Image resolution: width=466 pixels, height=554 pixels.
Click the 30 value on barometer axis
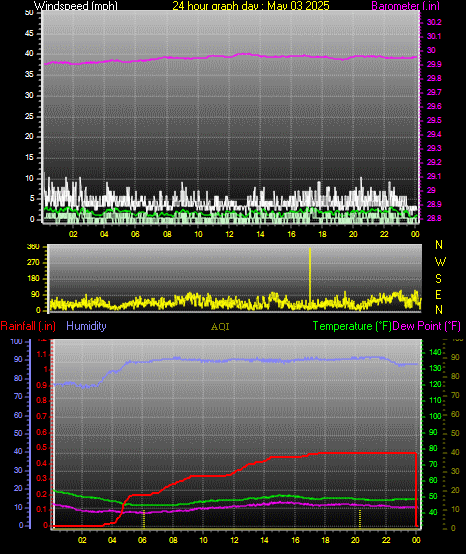point(431,50)
